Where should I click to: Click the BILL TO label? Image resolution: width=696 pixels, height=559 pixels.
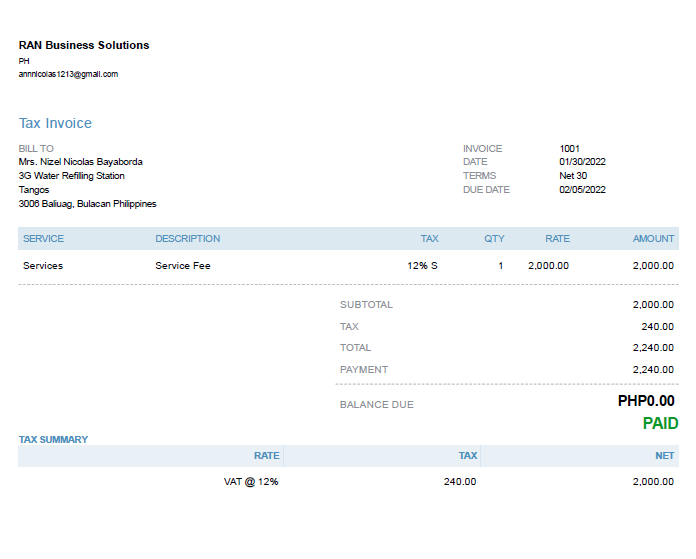(36, 148)
